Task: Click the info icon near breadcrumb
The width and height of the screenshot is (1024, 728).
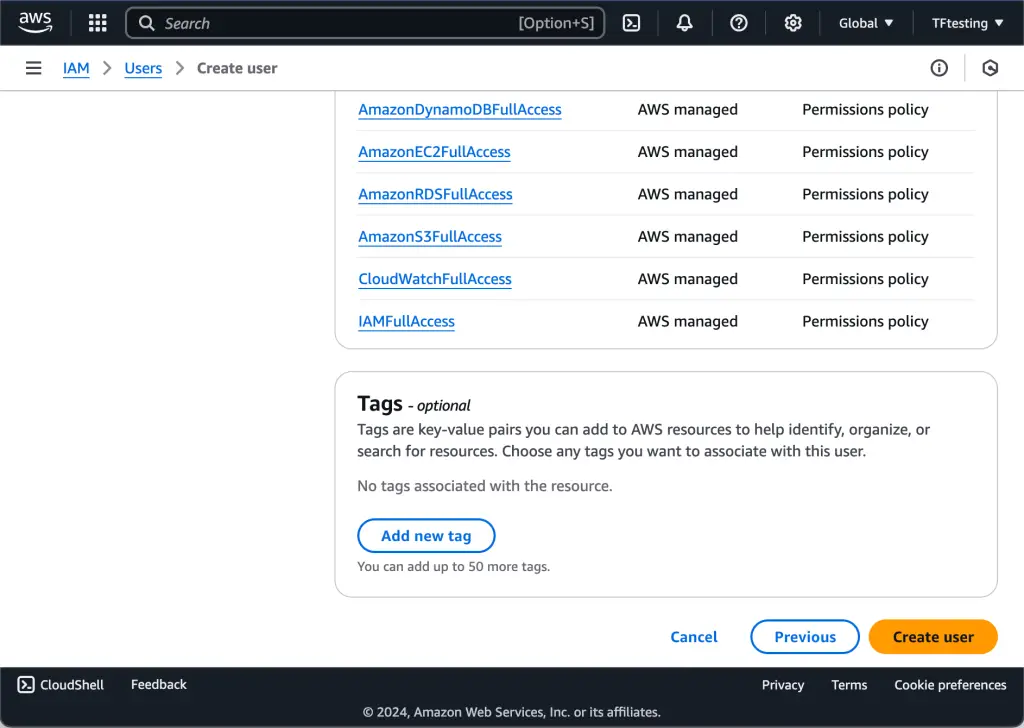Action: (938, 68)
